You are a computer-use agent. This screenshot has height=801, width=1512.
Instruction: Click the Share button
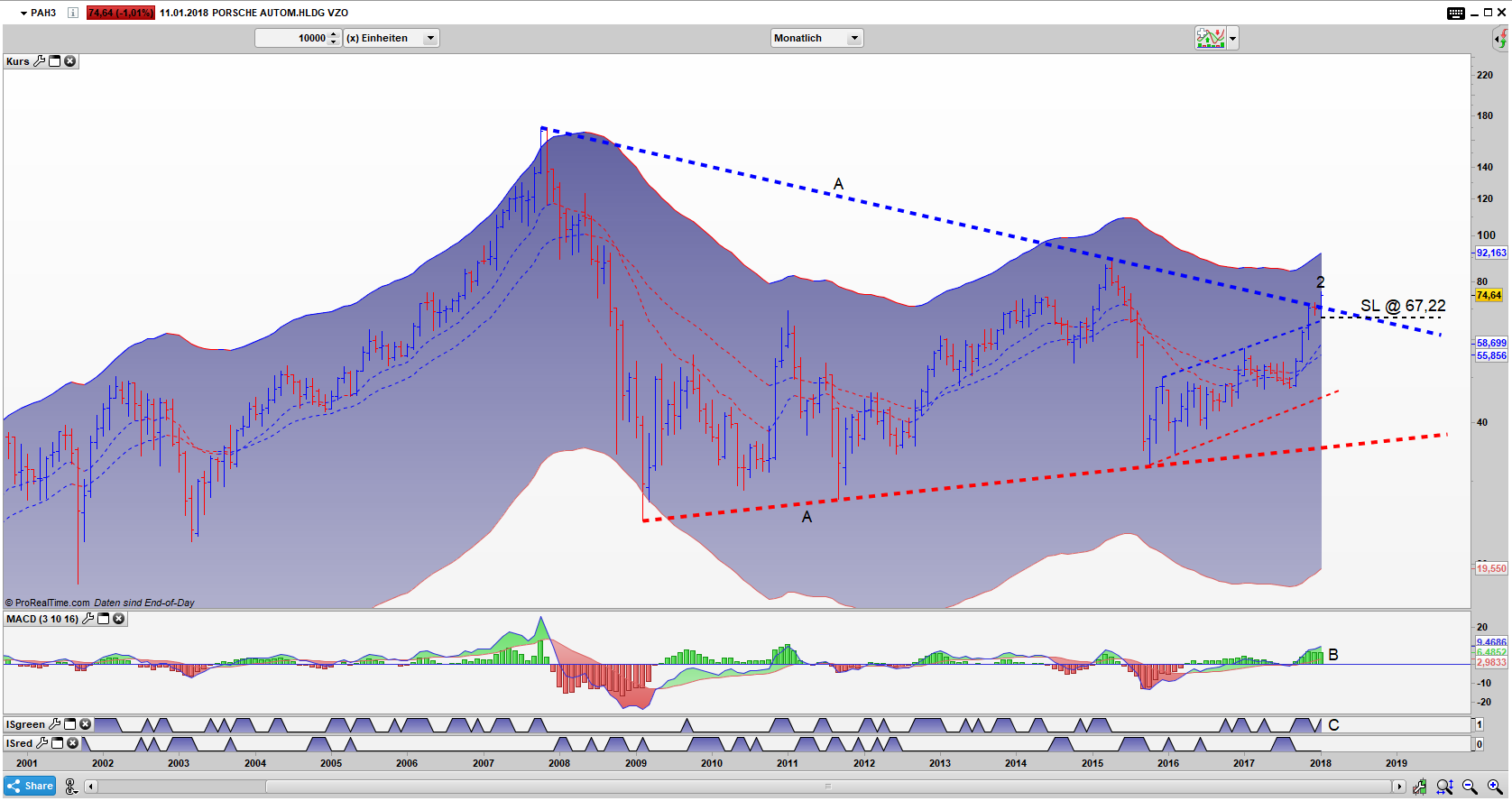point(30,786)
